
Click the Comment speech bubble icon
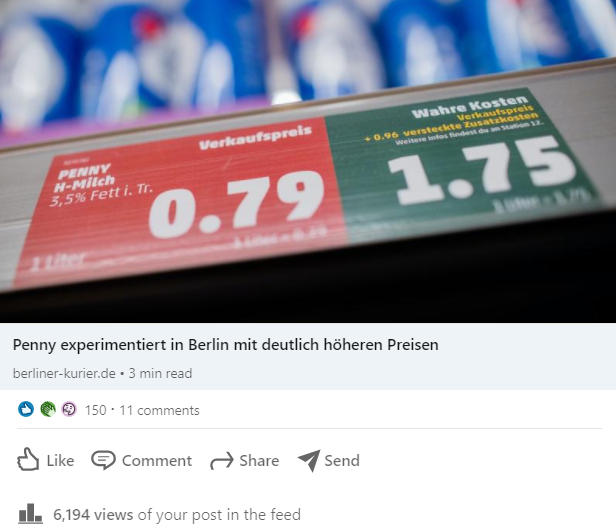click(103, 460)
